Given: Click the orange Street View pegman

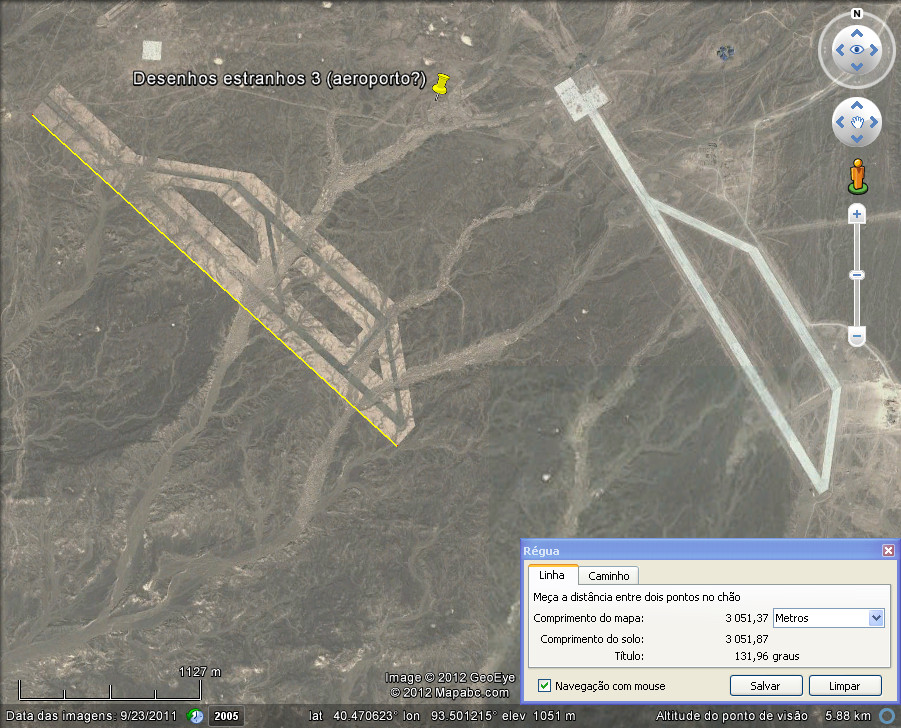Looking at the screenshot, I should (x=857, y=175).
